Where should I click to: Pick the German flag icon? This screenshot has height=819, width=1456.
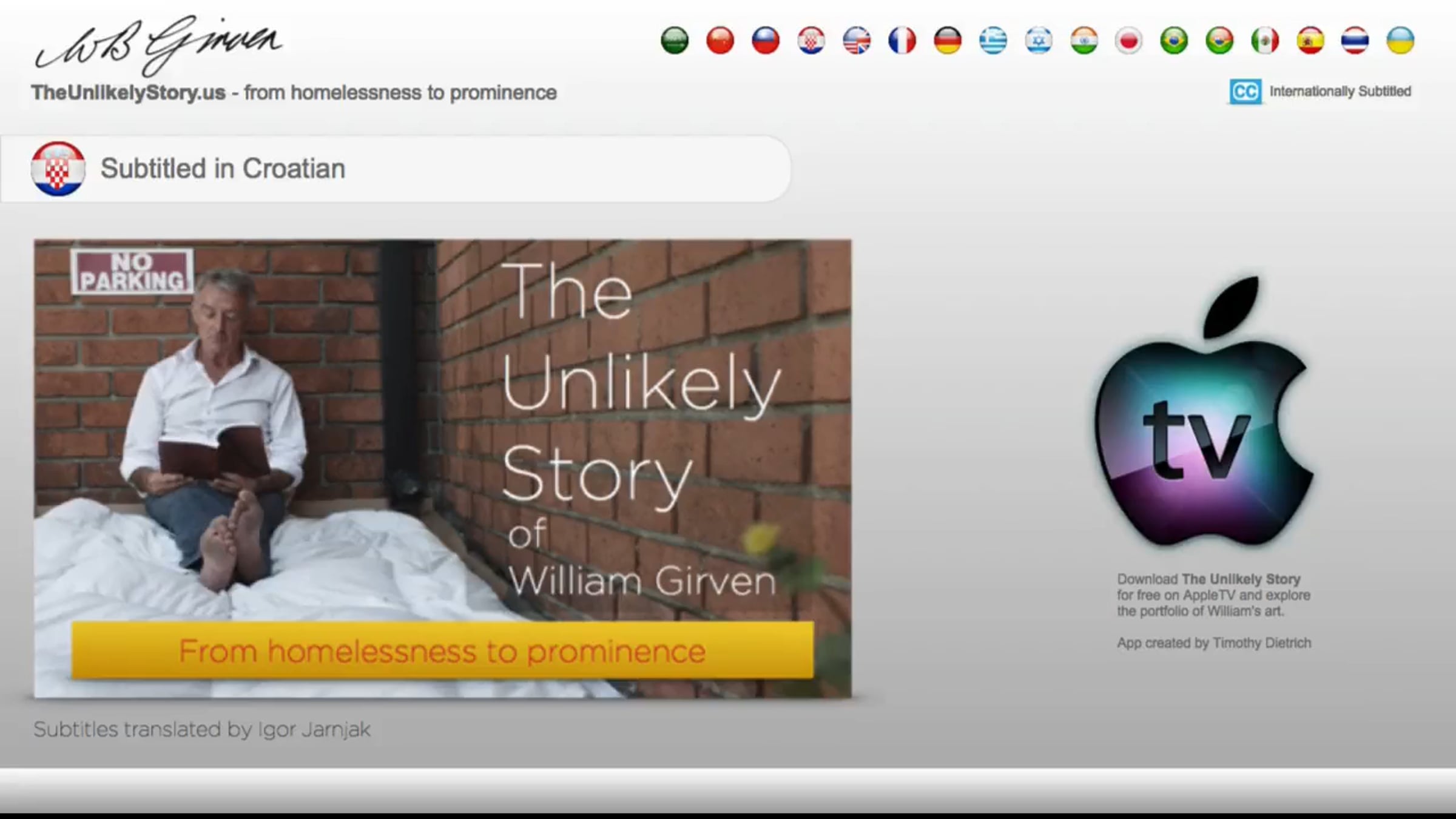[948, 41]
